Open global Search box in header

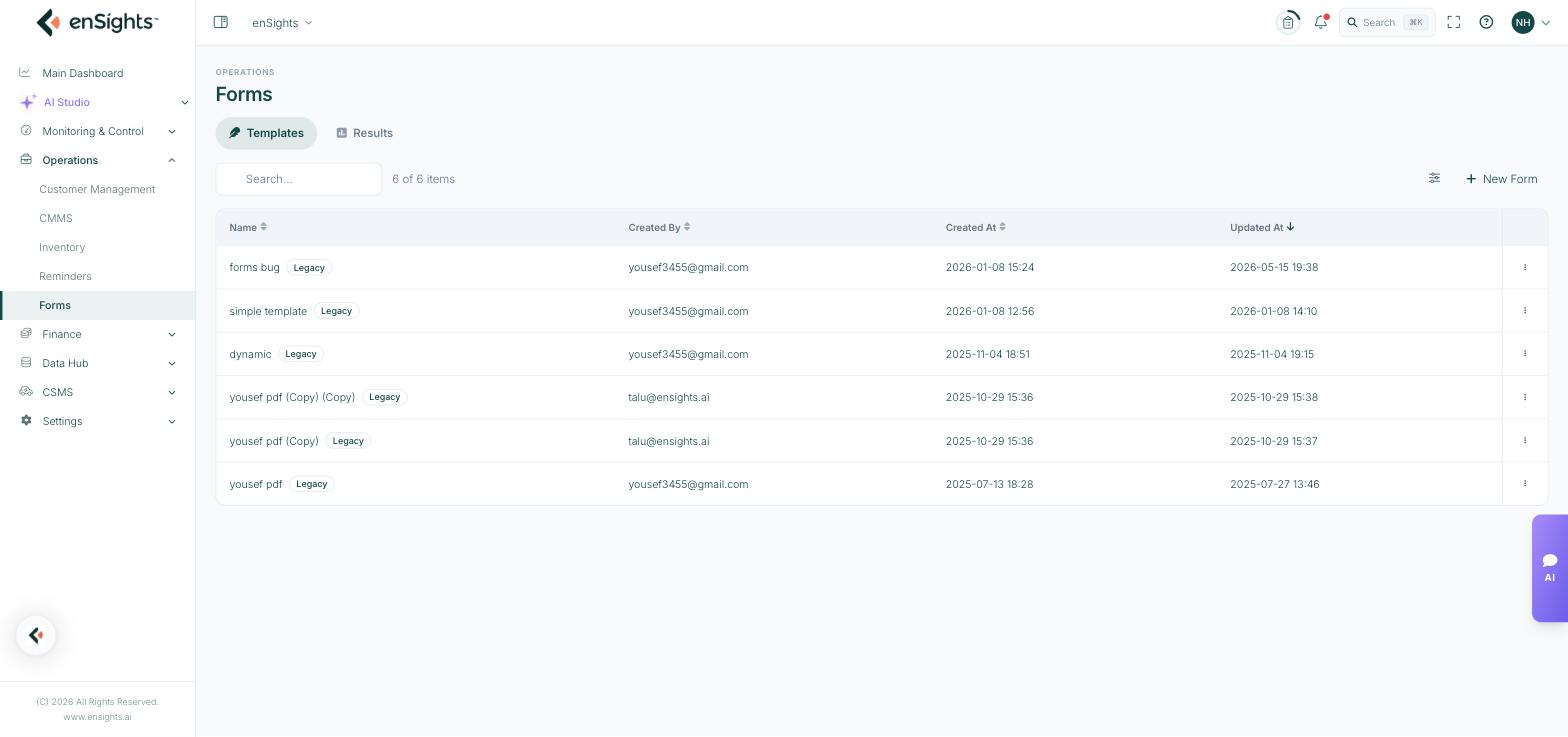[x=1387, y=22]
